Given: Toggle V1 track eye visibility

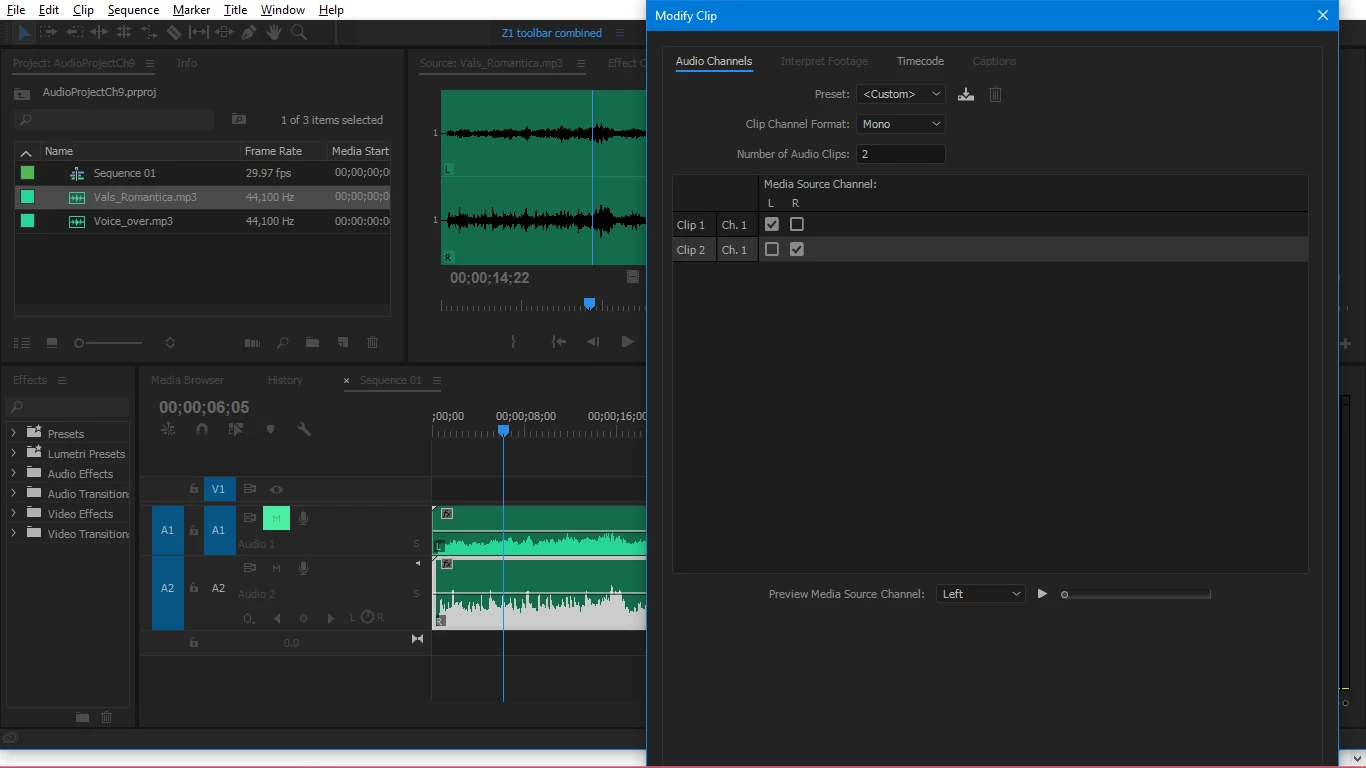Looking at the screenshot, I should [276, 489].
